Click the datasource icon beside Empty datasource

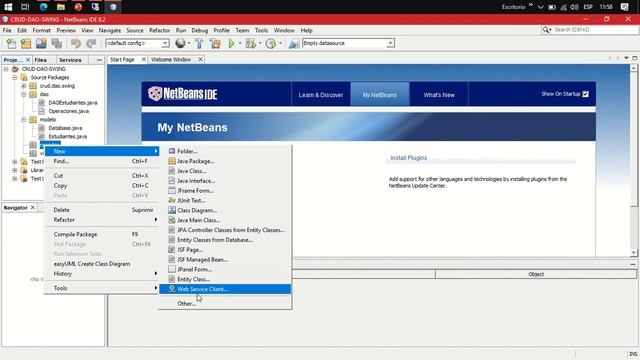pyautogui.click(x=293, y=43)
